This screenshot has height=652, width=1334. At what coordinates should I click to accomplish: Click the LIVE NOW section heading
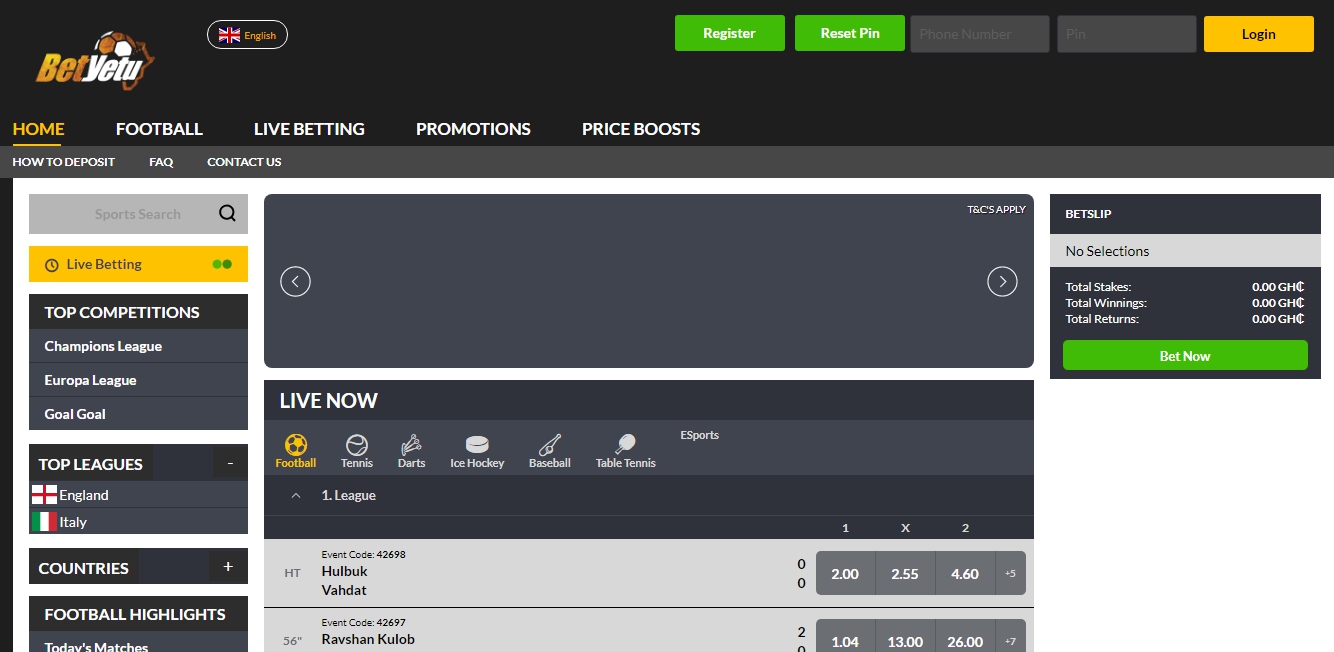pos(328,400)
